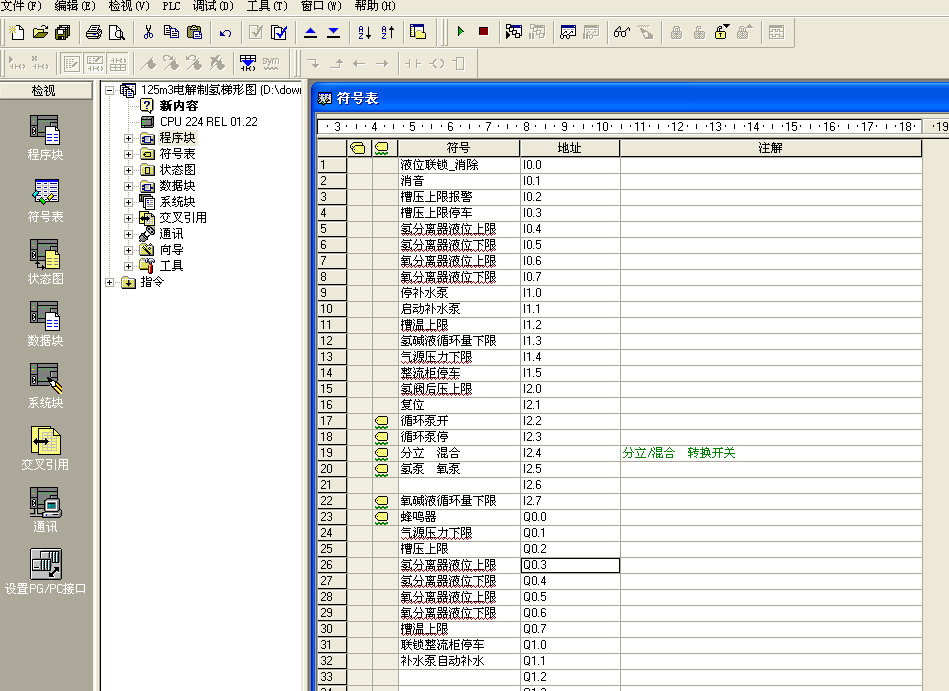Open the 程序块 icon in the view bar
Image resolution: width=949 pixels, height=691 pixels.
(x=45, y=137)
